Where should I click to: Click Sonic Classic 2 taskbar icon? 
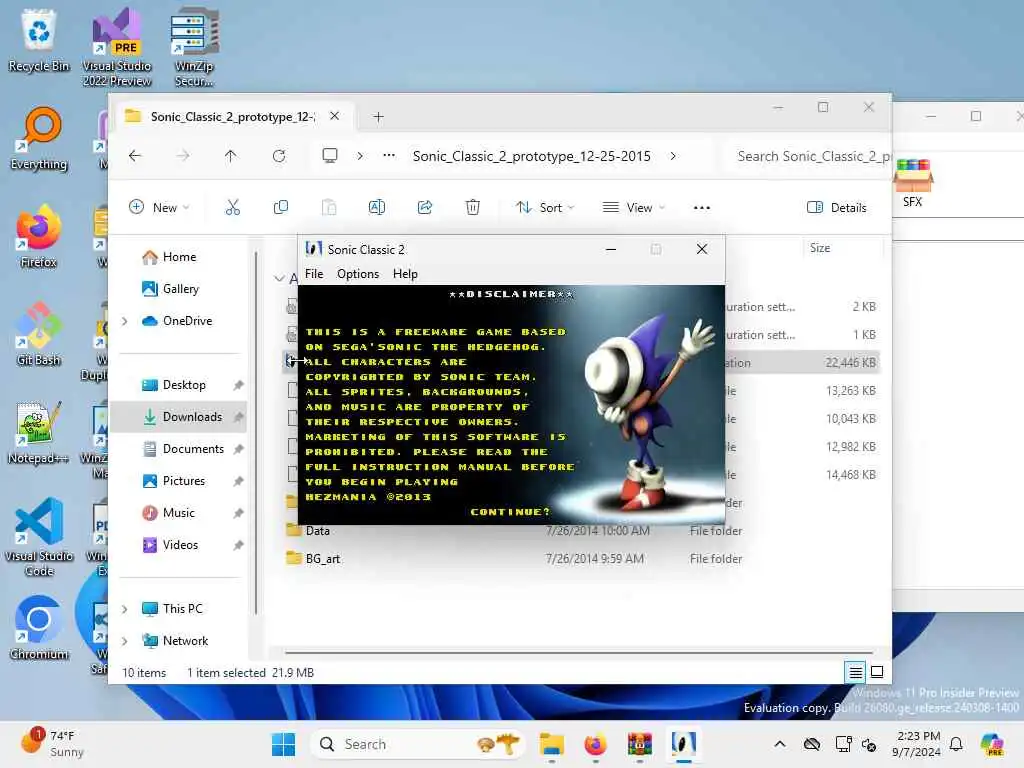(x=683, y=744)
